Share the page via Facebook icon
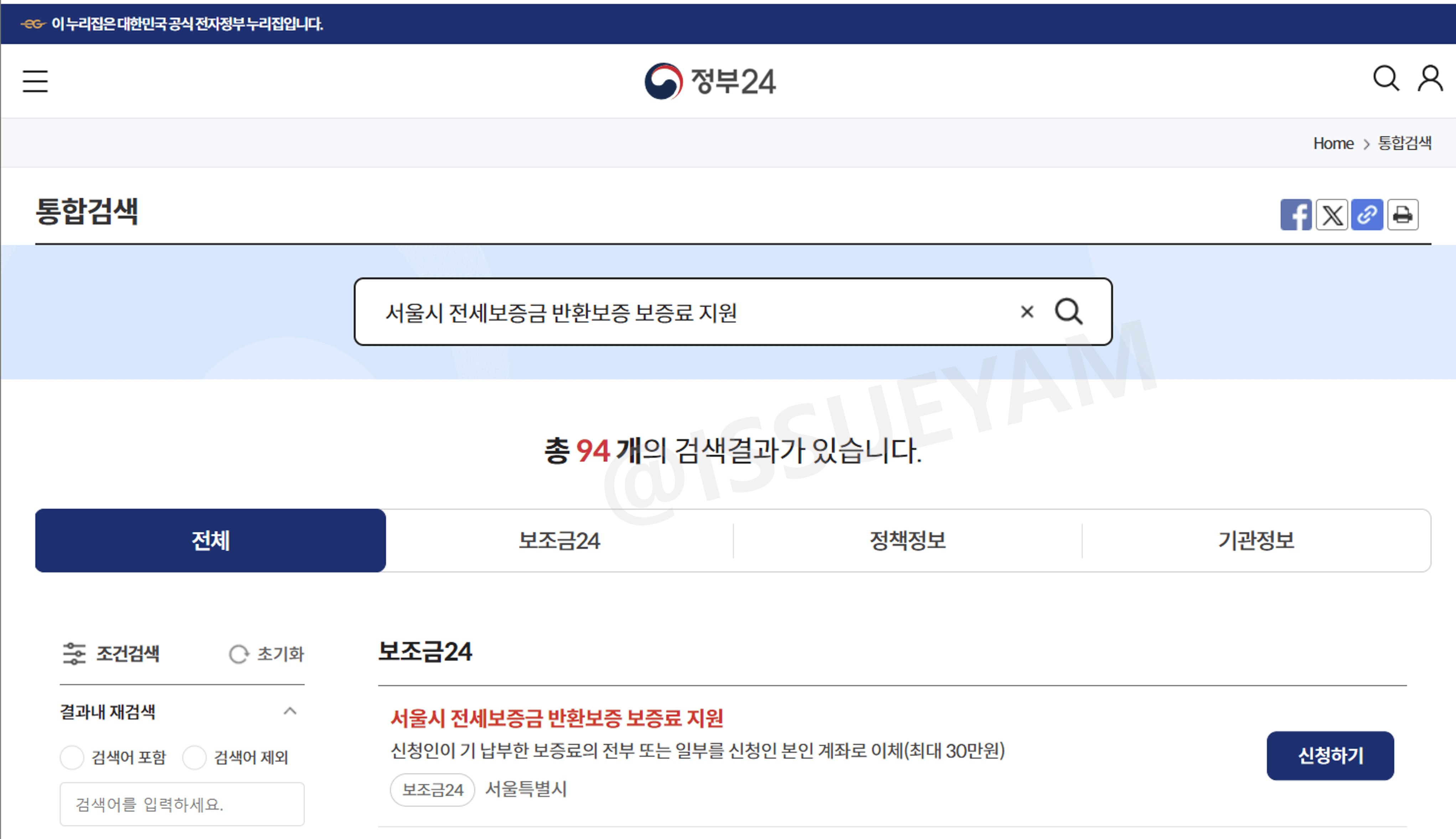 tap(1296, 214)
